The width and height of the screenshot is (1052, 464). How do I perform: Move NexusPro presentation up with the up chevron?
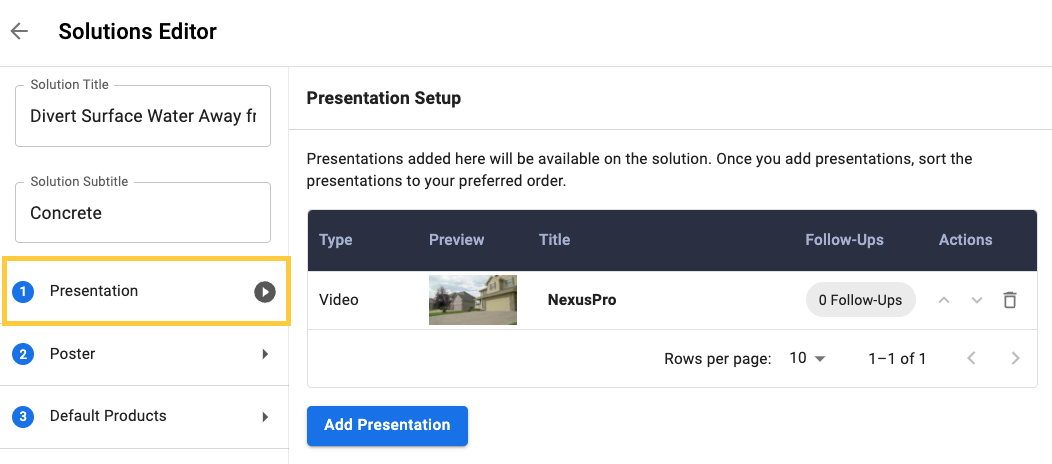944,300
